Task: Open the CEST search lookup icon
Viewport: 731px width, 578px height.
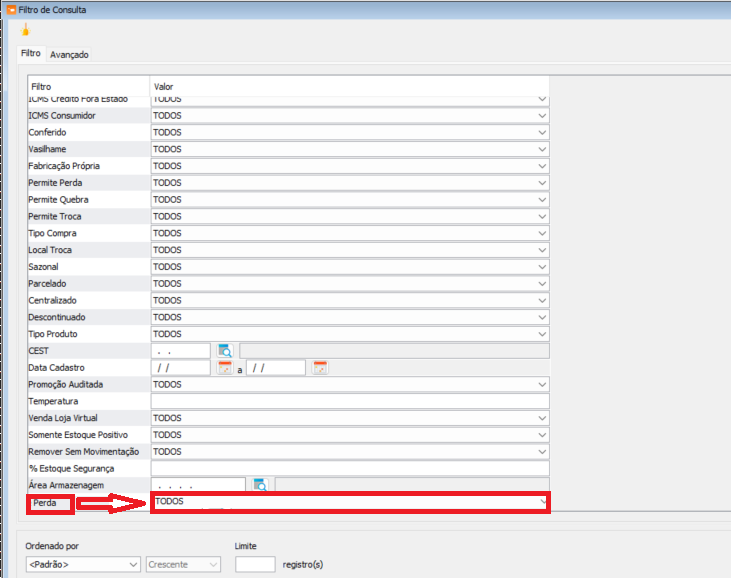Action: 225,351
